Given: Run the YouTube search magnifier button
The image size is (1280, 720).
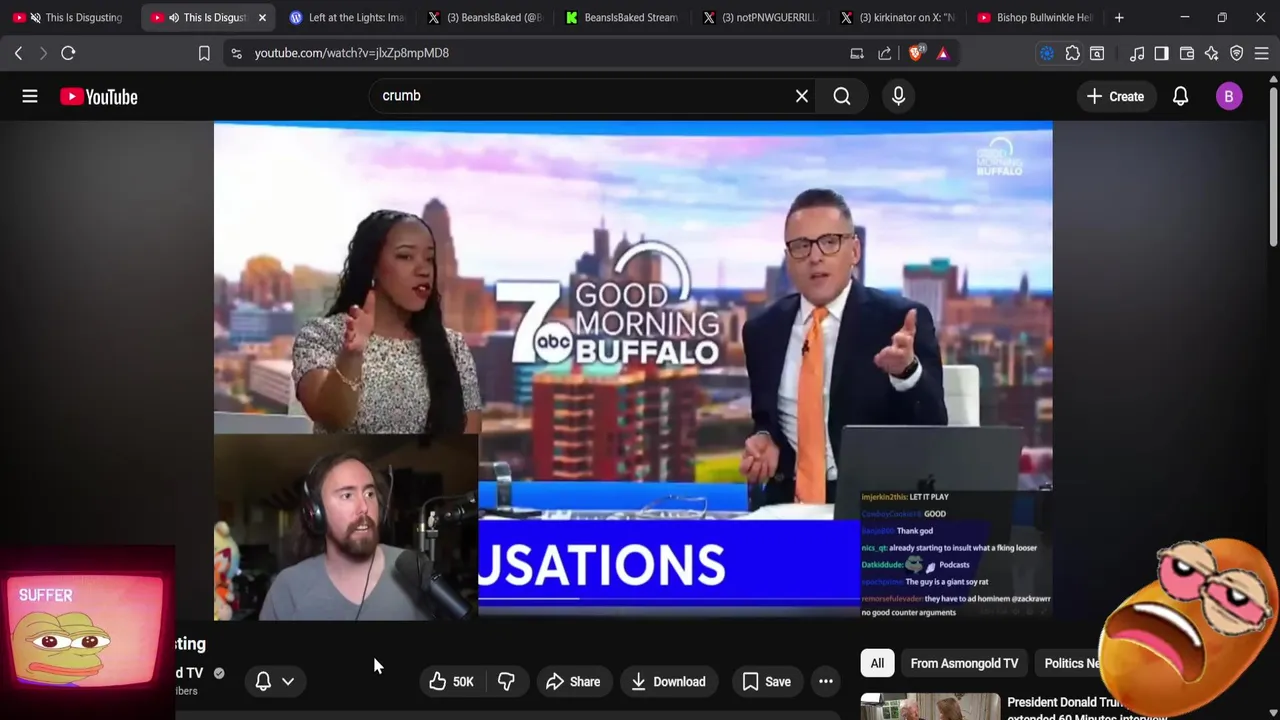Looking at the screenshot, I should pyautogui.click(x=842, y=96).
